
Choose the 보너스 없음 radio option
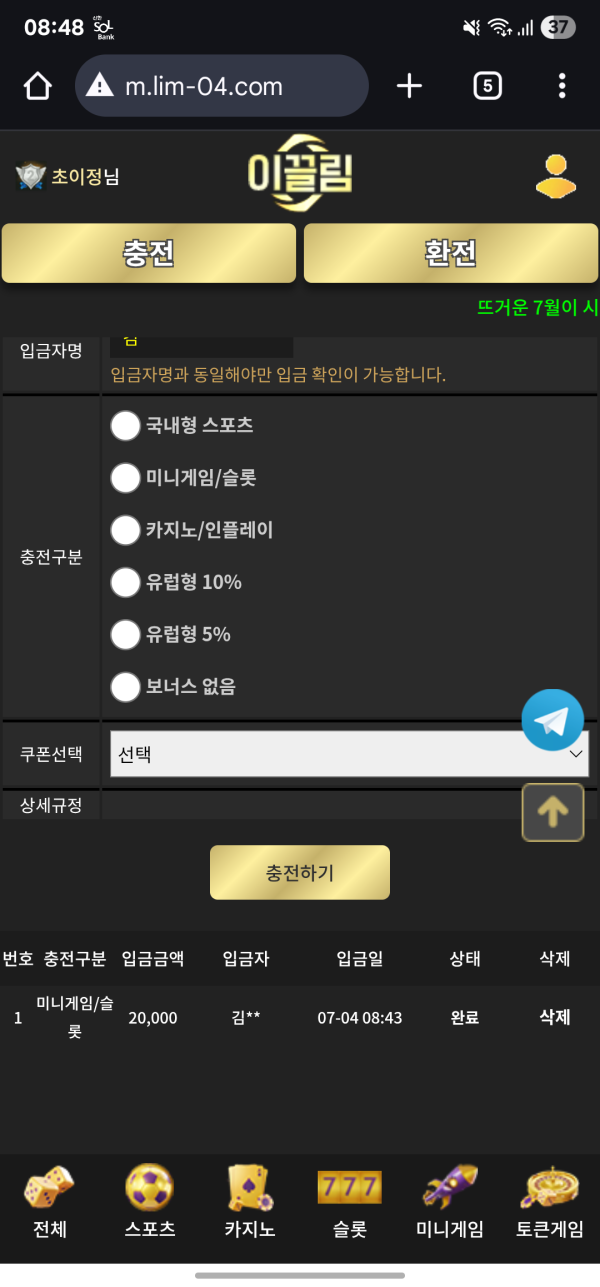point(125,687)
